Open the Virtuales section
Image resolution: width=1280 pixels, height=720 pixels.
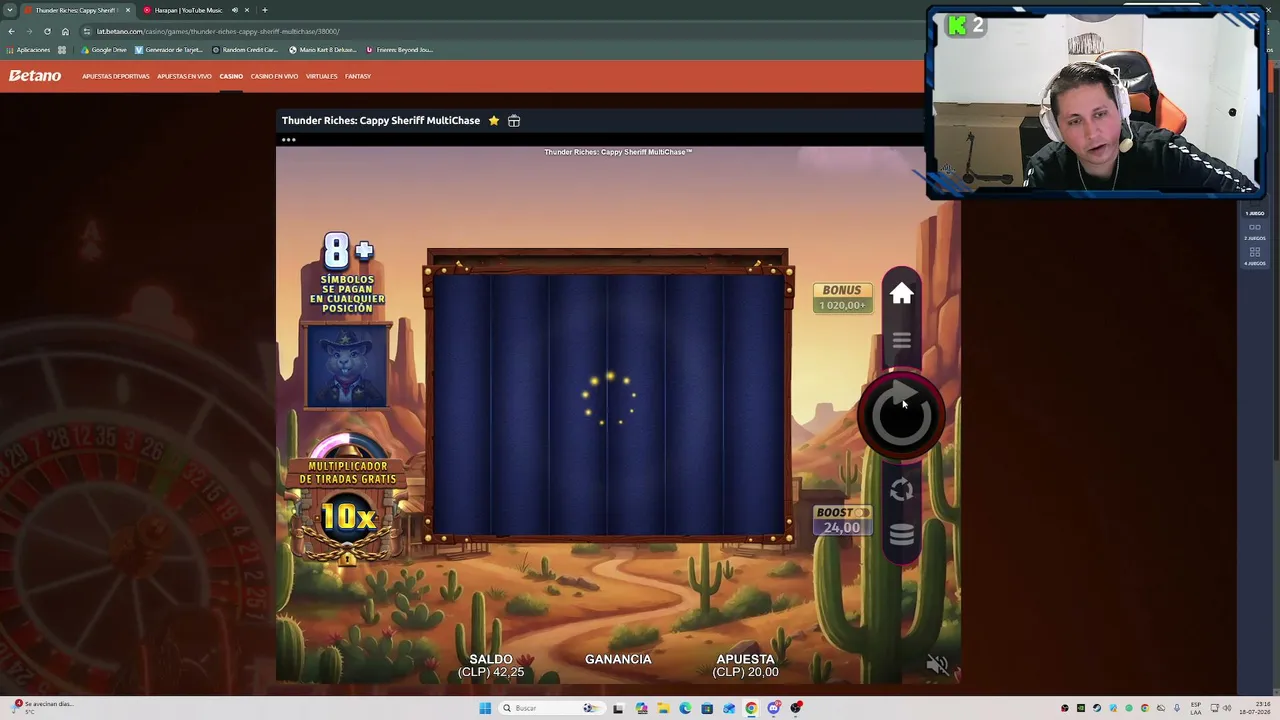321,76
